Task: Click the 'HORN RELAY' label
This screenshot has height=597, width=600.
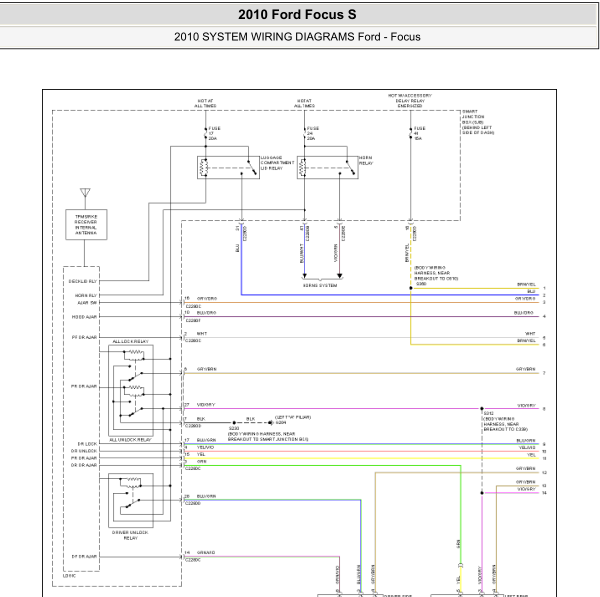Action: [366, 160]
